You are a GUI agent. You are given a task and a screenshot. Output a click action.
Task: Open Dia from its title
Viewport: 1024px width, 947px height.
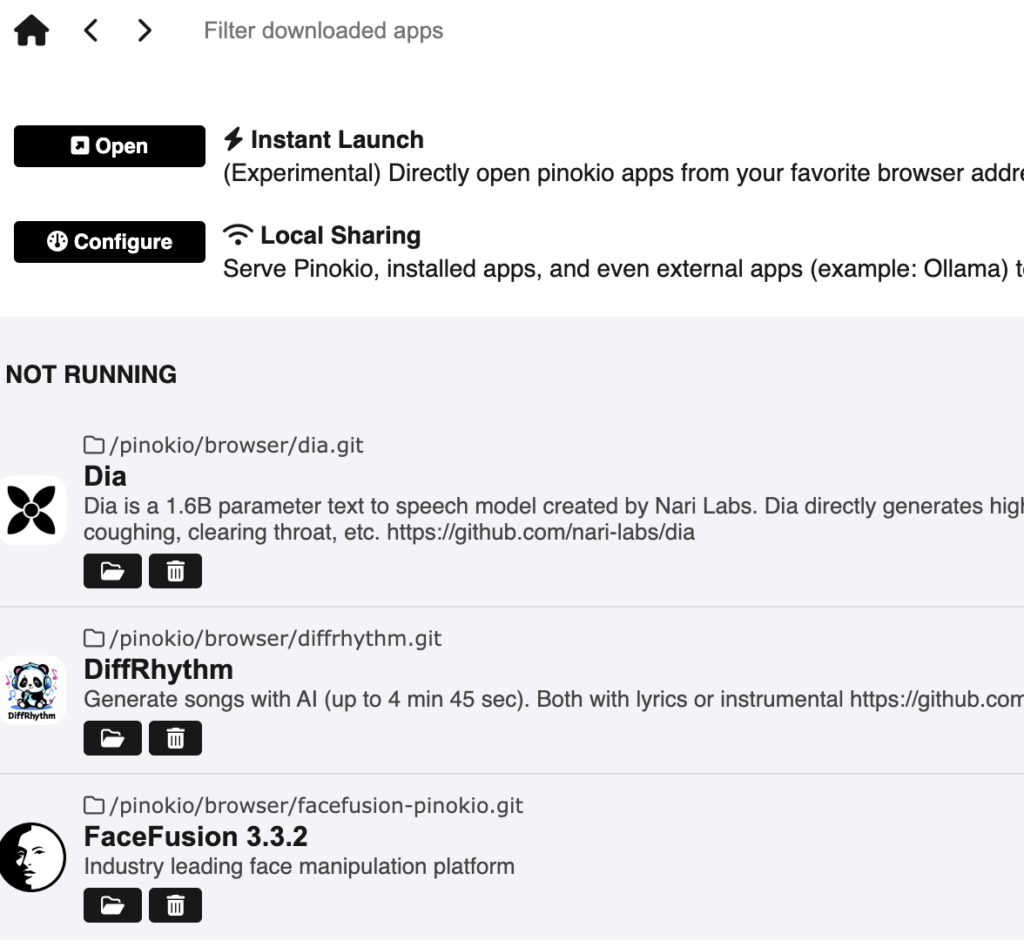(105, 476)
